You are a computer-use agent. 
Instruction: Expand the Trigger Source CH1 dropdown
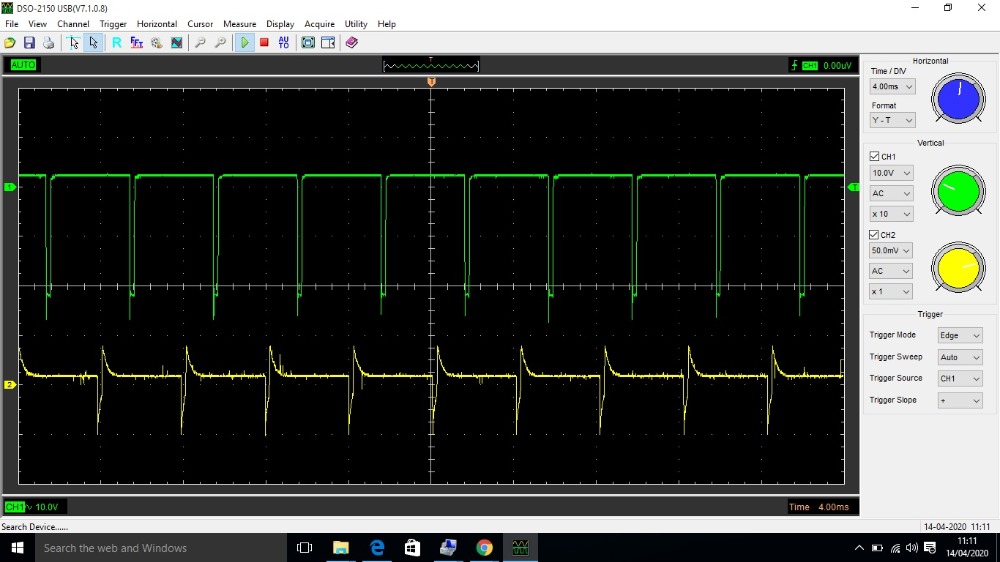960,378
